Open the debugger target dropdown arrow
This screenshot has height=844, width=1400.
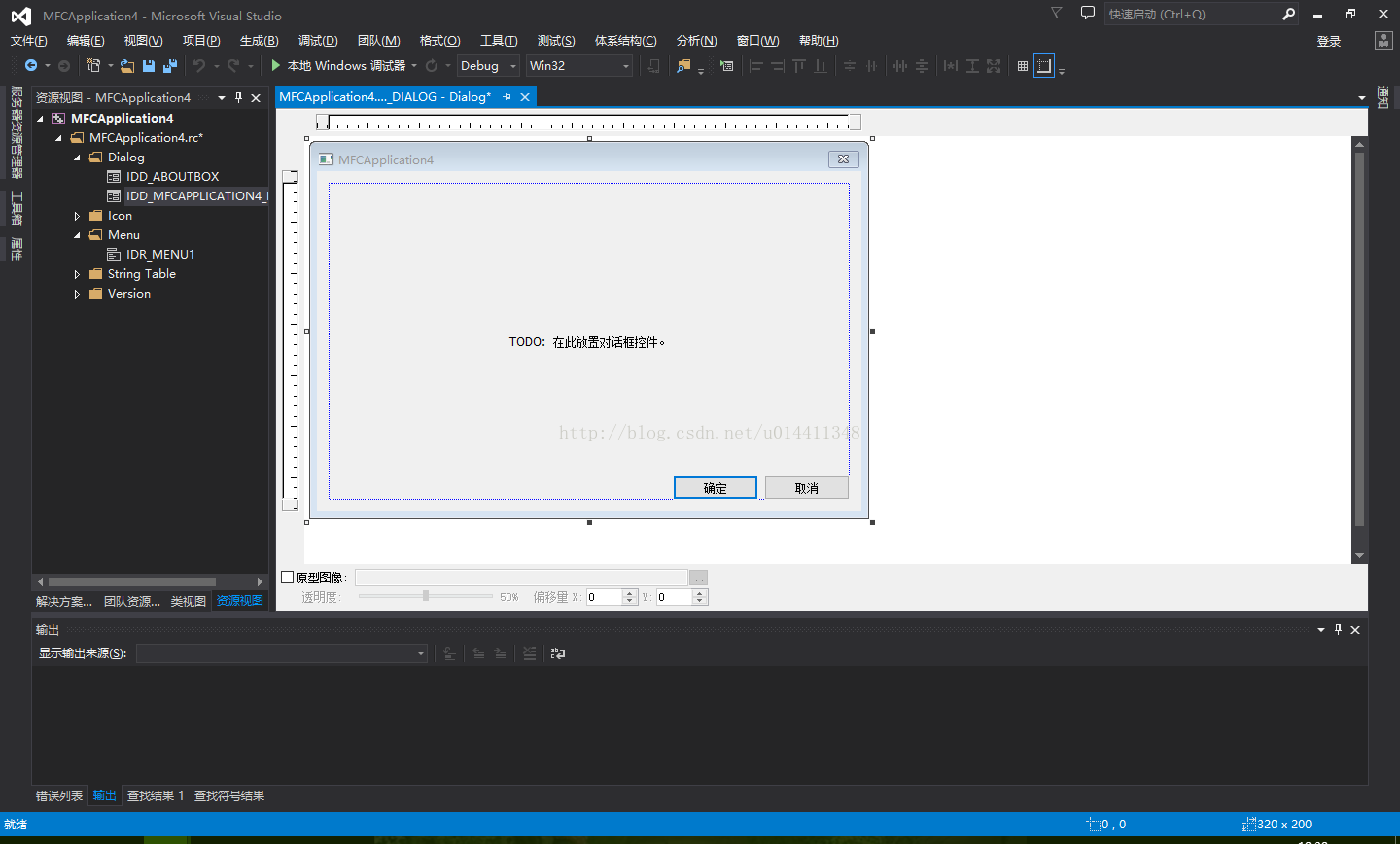pyautogui.click(x=414, y=65)
